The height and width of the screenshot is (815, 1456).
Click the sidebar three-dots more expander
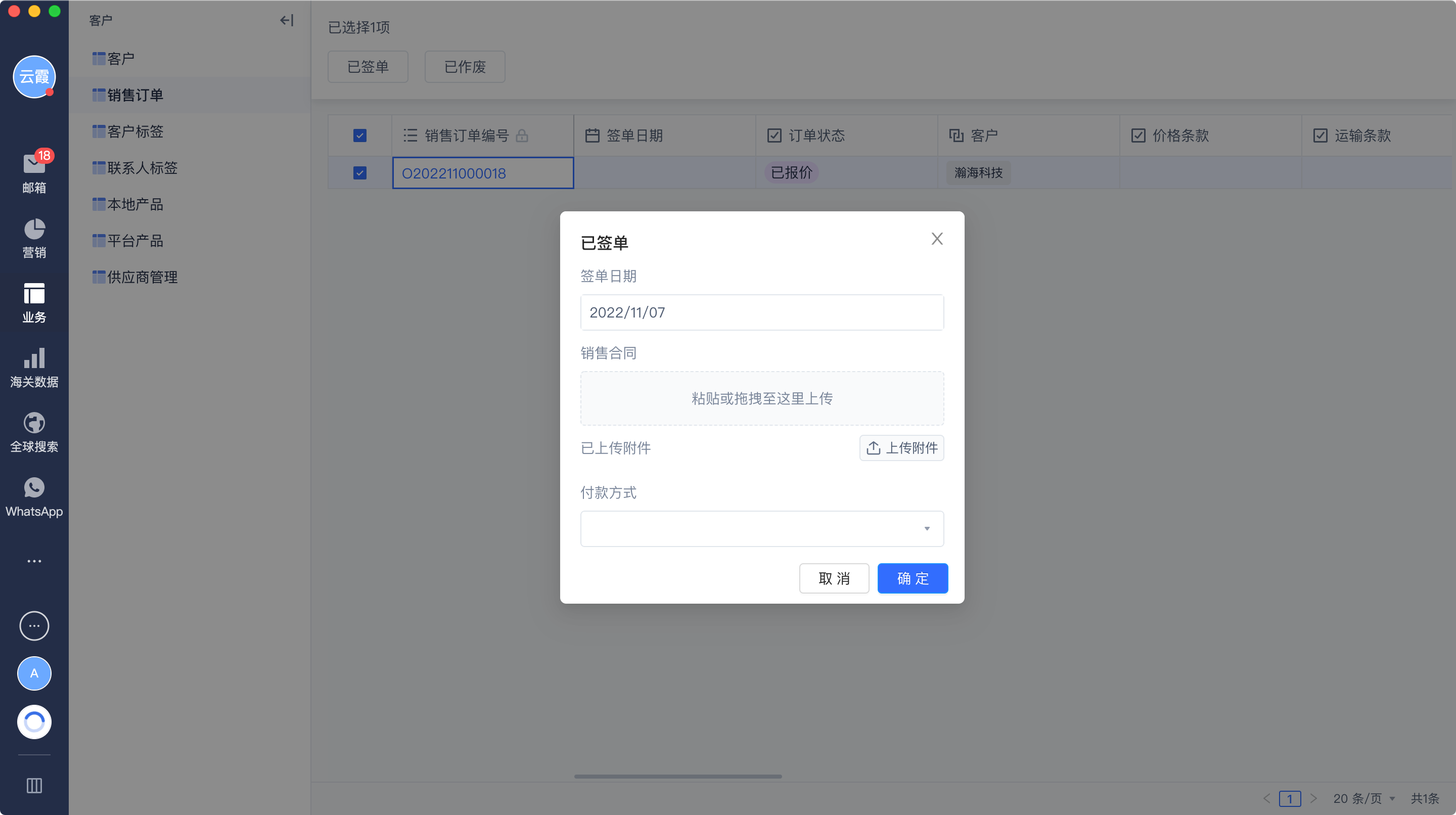[34, 561]
